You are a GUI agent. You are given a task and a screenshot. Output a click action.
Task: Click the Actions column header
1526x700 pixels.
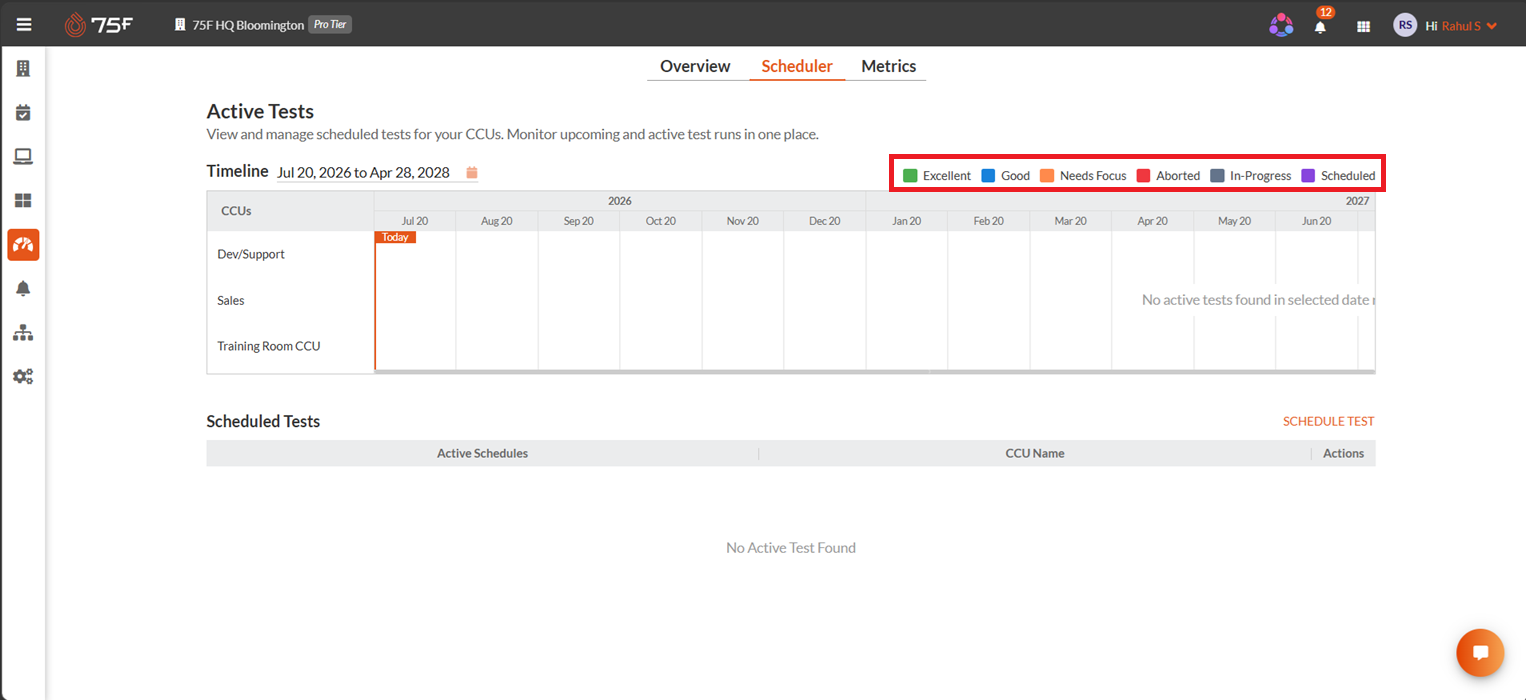coord(1343,453)
